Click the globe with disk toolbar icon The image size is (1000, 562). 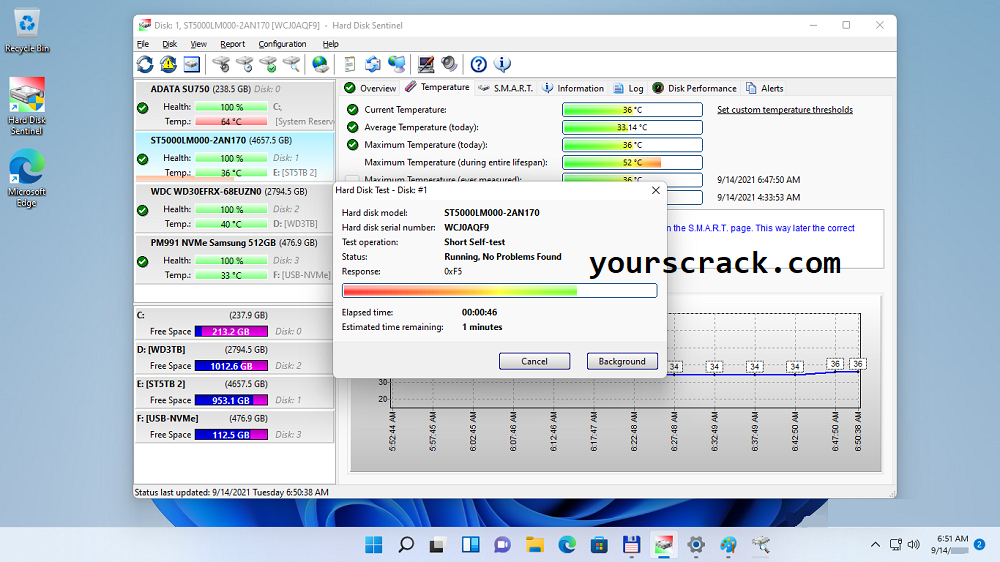[x=320, y=64]
